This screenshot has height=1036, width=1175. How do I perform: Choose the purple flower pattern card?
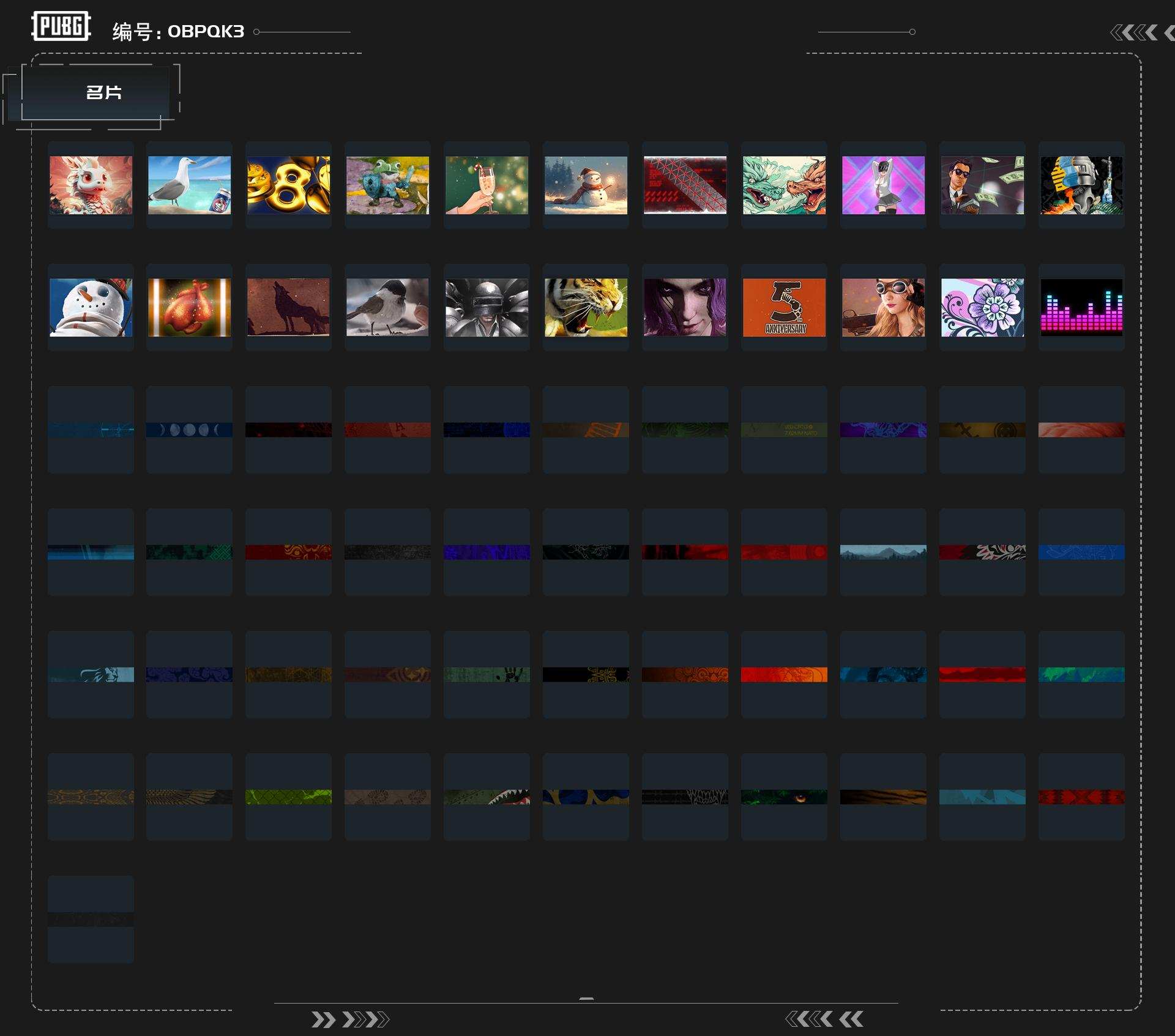tap(983, 307)
